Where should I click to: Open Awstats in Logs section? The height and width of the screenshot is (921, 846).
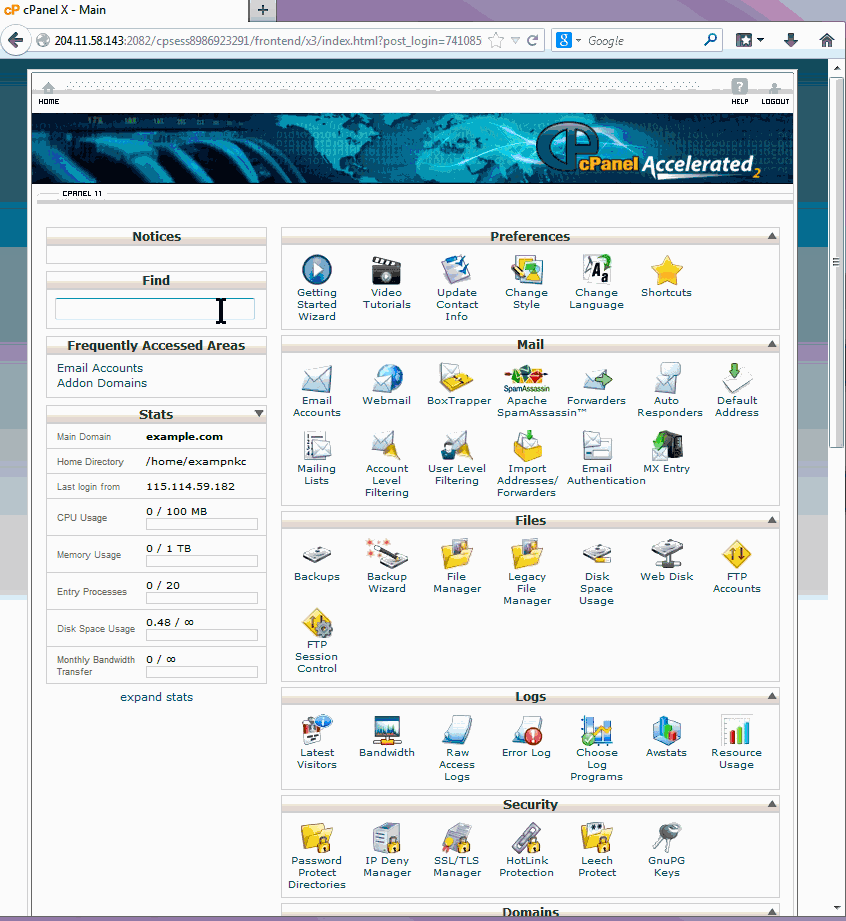[x=666, y=732]
